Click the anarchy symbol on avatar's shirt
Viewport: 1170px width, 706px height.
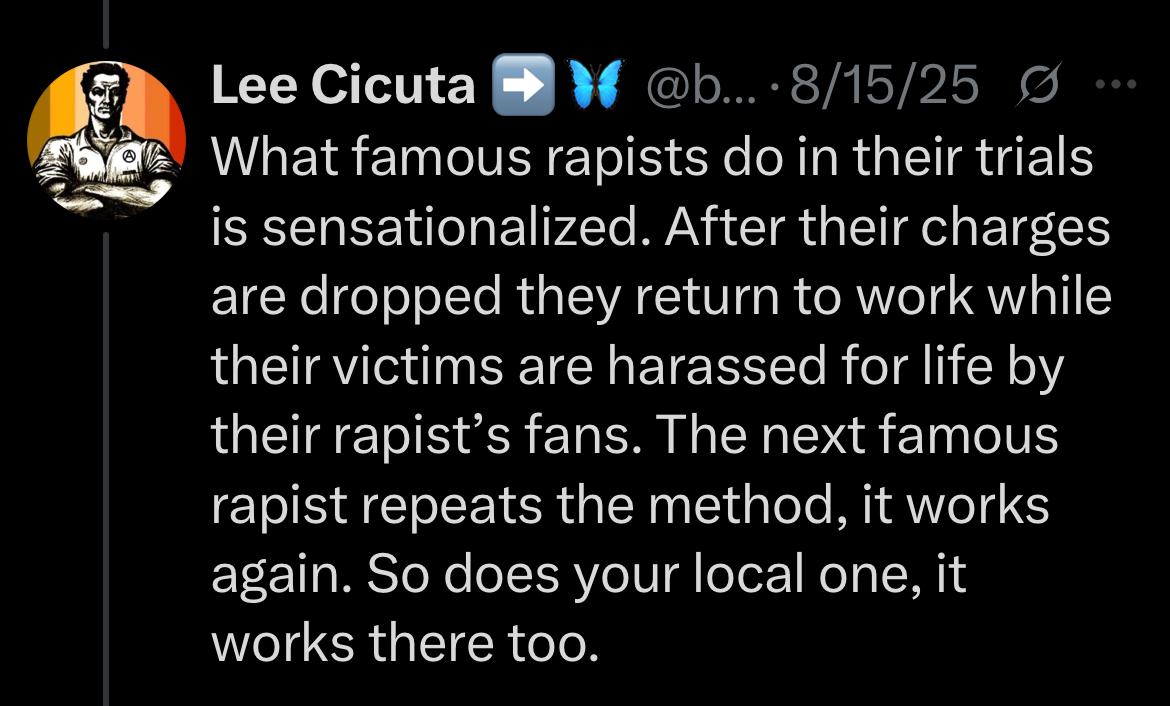128,156
